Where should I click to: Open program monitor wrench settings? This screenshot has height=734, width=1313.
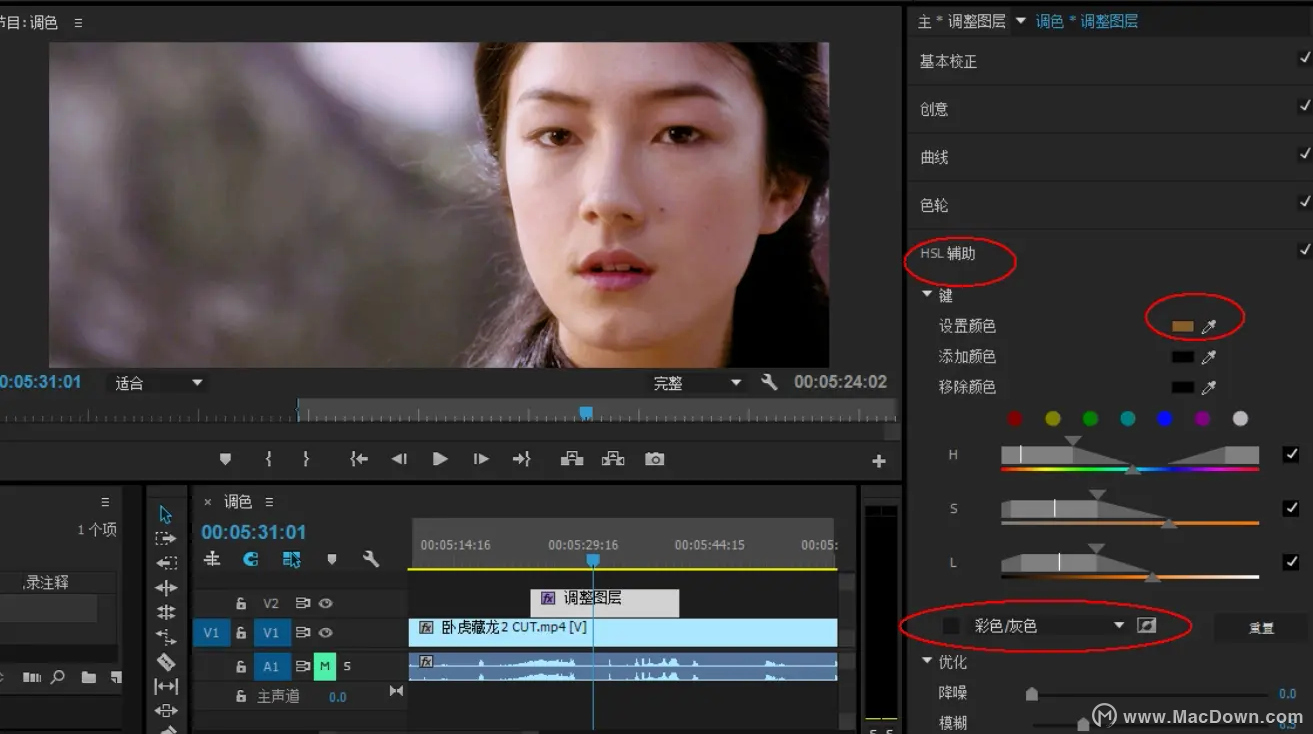(x=769, y=382)
